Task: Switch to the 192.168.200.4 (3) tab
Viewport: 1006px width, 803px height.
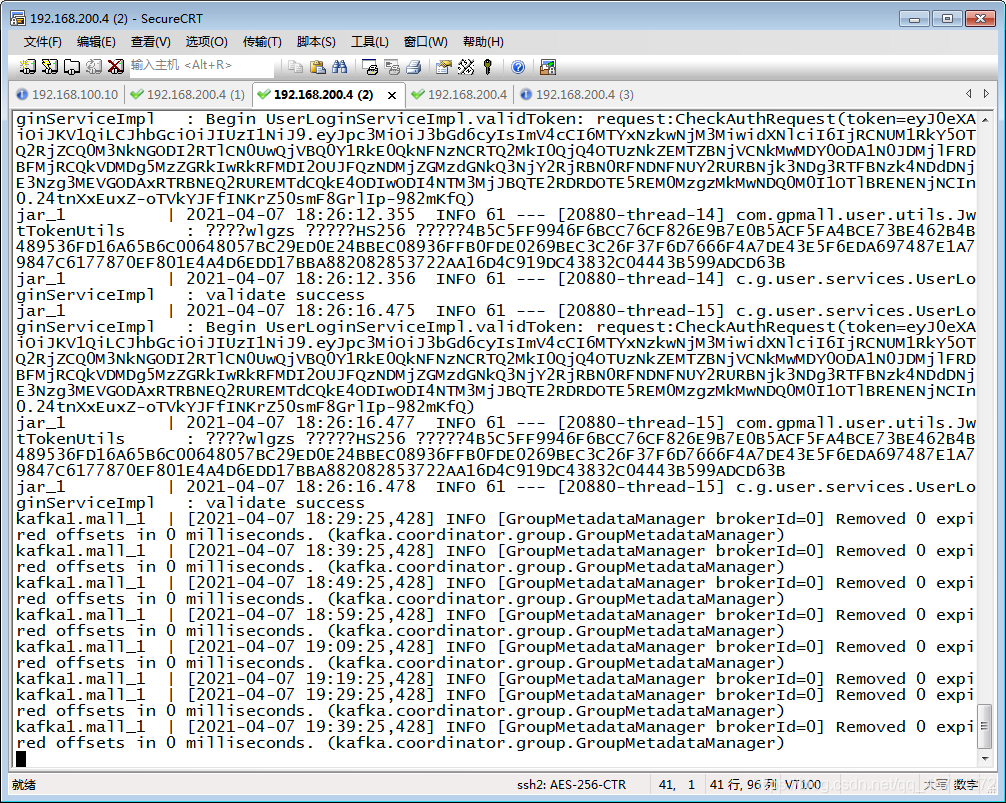Action: point(576,94)
